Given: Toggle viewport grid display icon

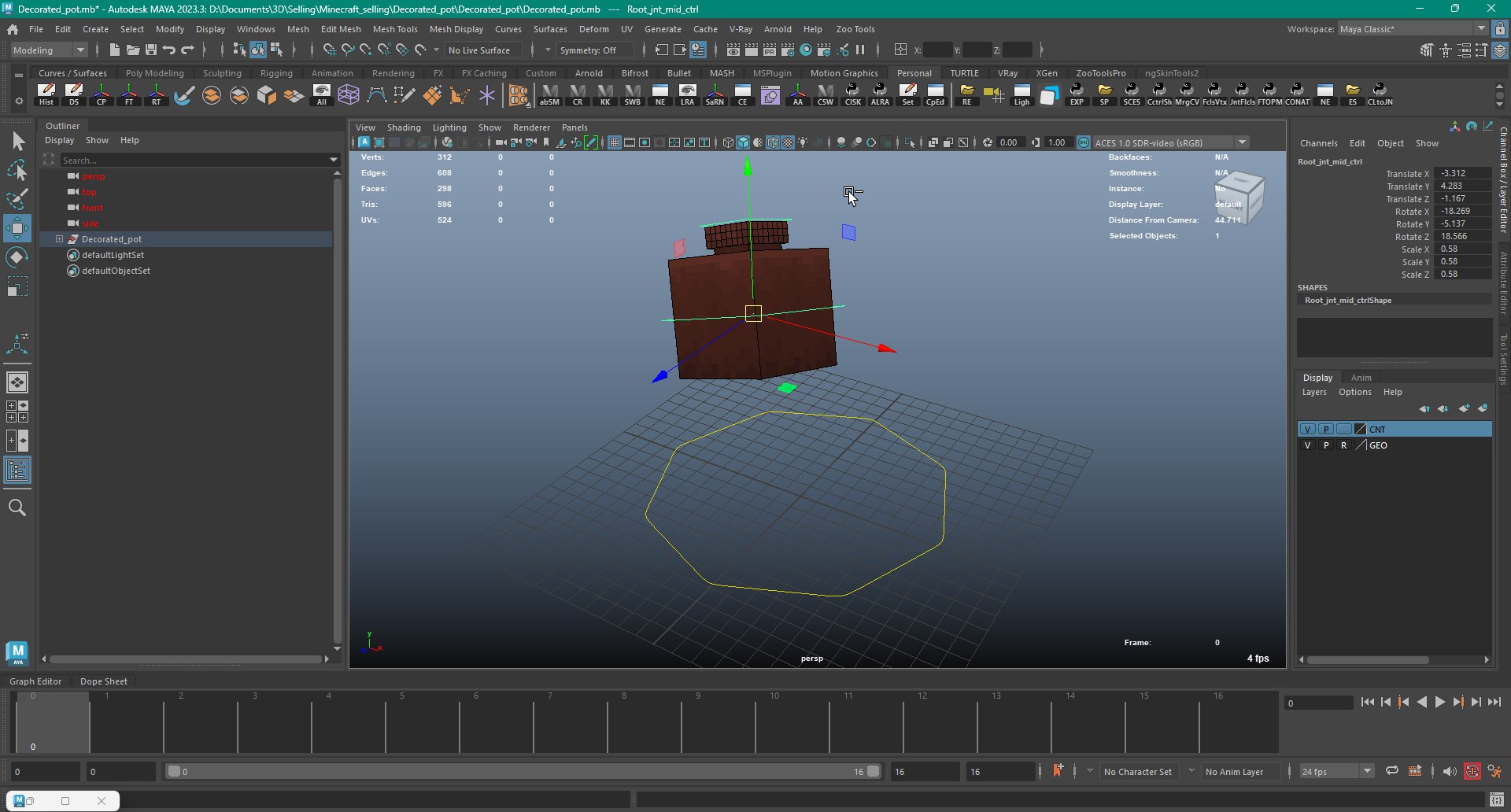Looking at the screenshot, I should click(x=615, y=142).
